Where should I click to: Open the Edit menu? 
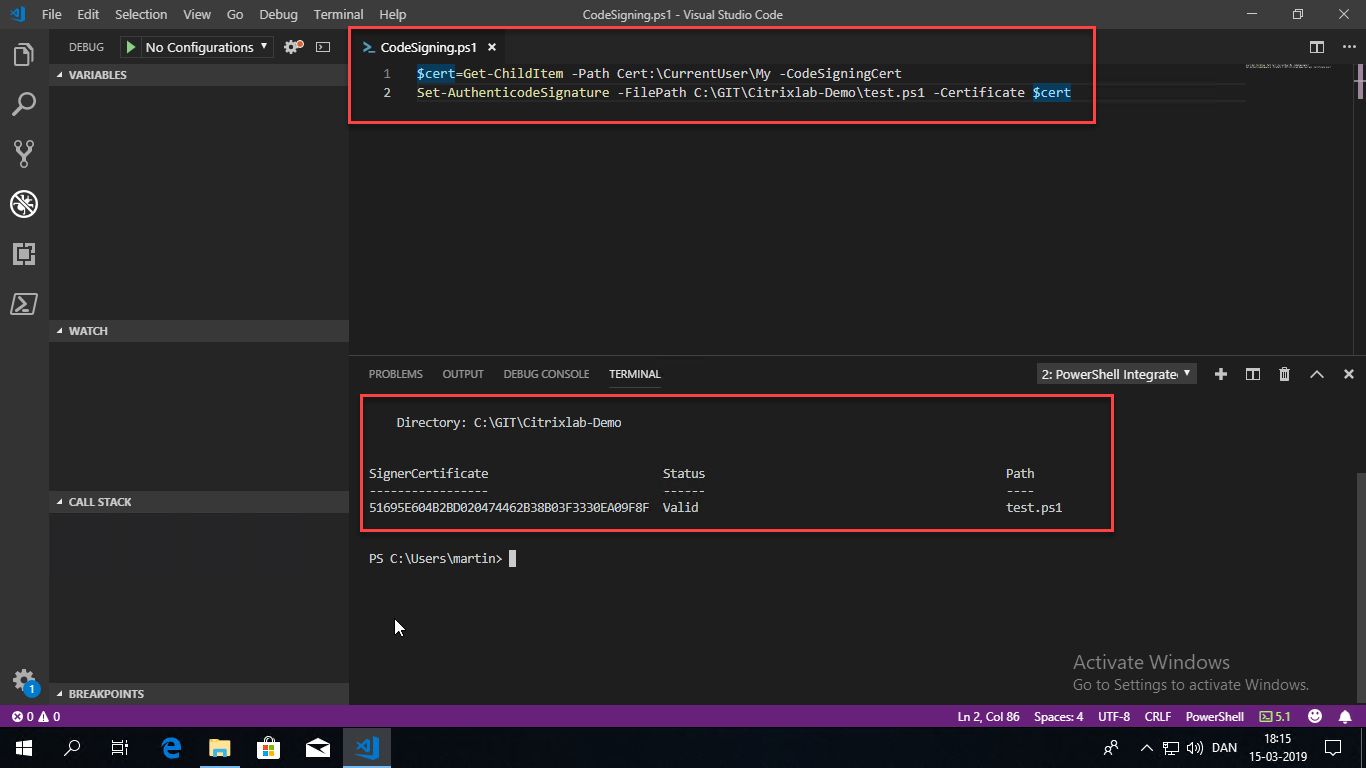tap(88, 14)
